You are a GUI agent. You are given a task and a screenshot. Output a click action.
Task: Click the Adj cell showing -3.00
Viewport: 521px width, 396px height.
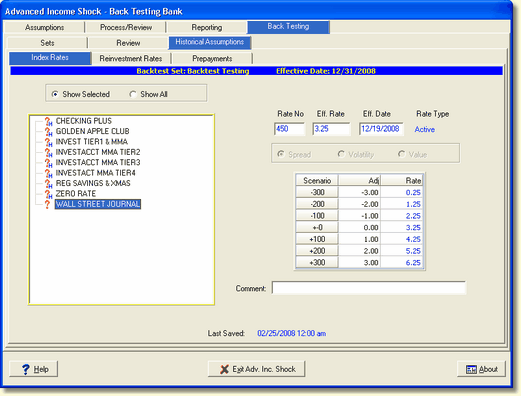[359, 192]
